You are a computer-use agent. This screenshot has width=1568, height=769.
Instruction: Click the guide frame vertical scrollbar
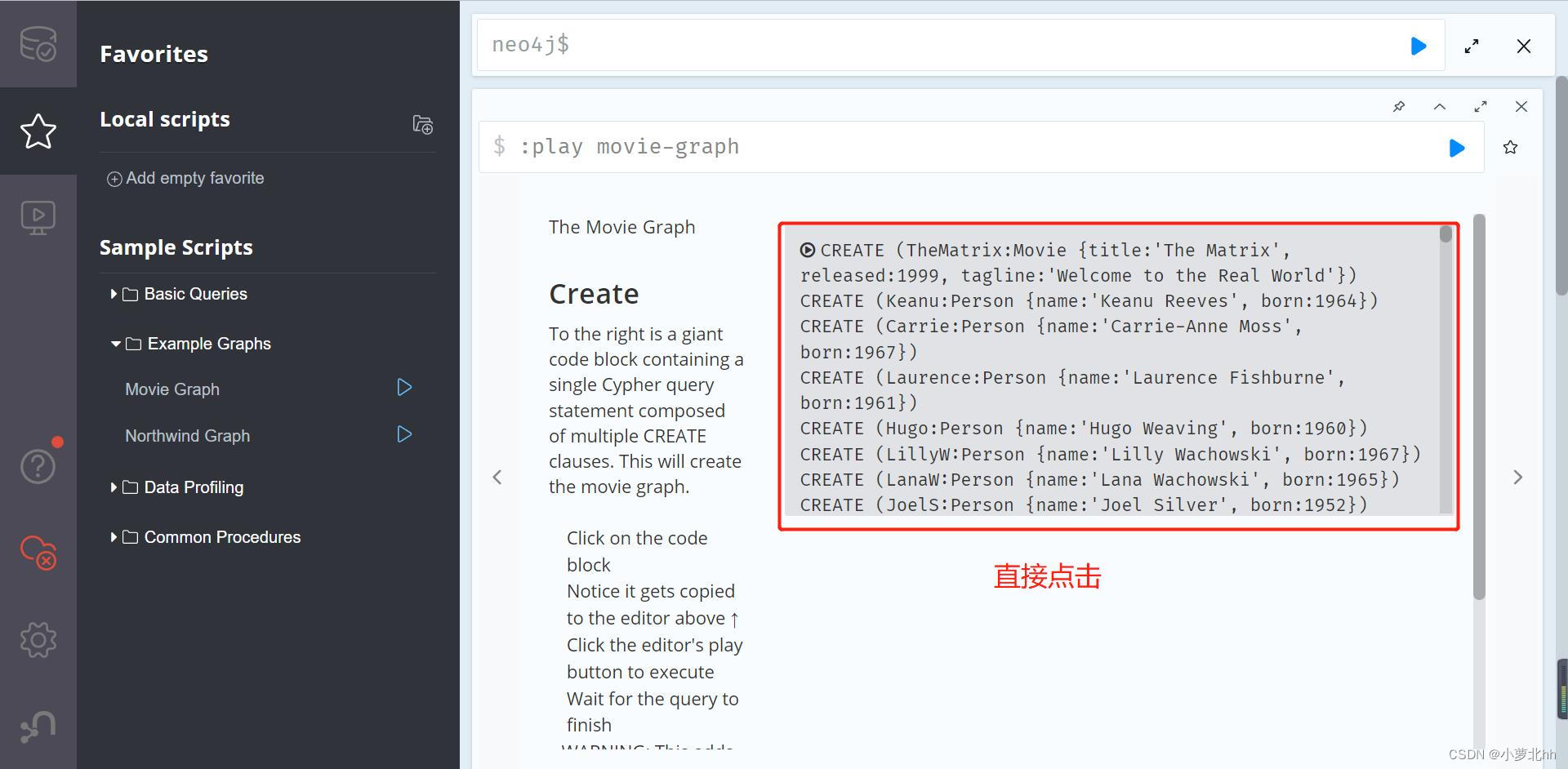(x=1479, y=407)
